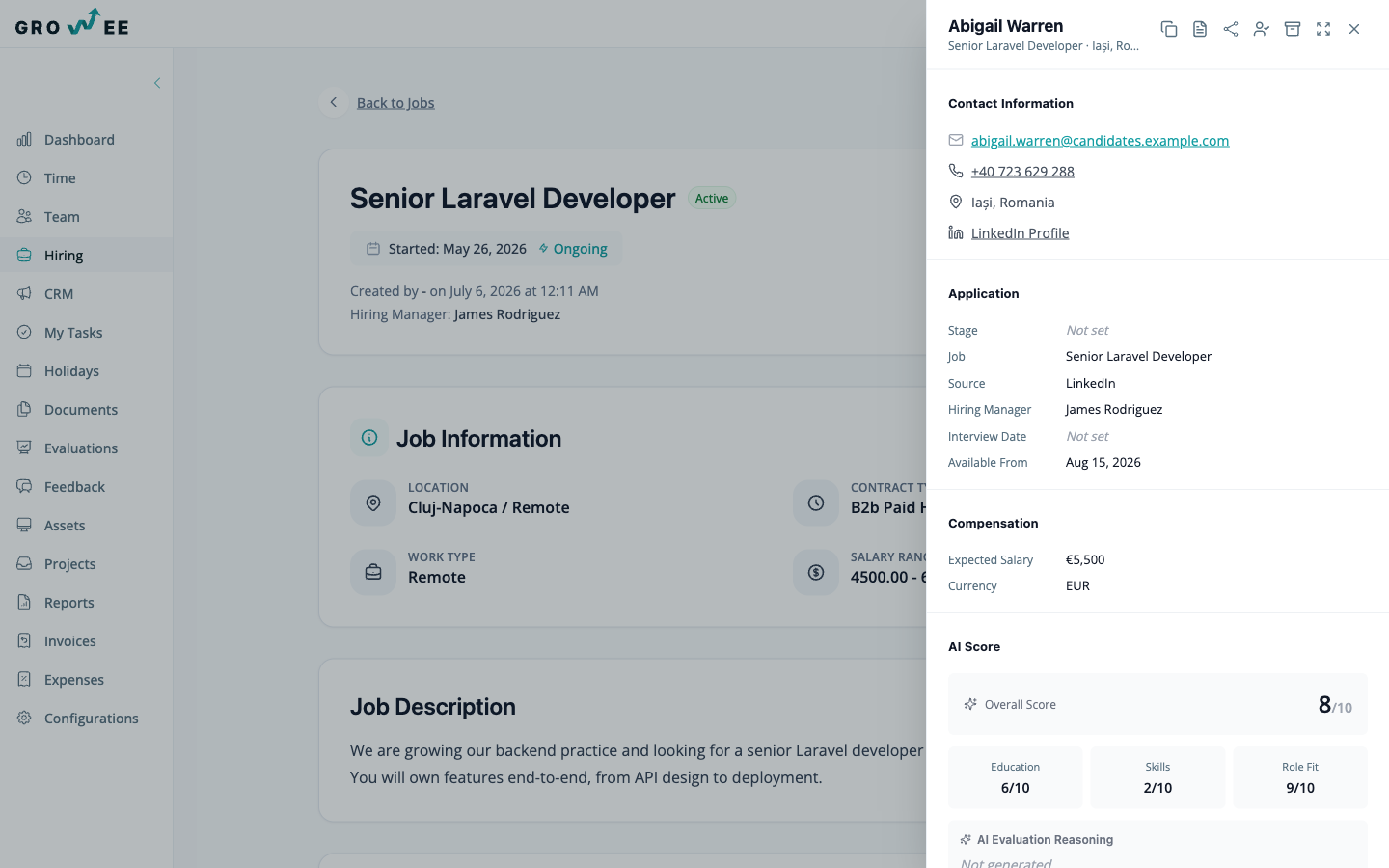Image resolution: width=1389 pixels, height=868 pixels.
Task: Click the Projects inbox icon
Action: coord(24,563)
